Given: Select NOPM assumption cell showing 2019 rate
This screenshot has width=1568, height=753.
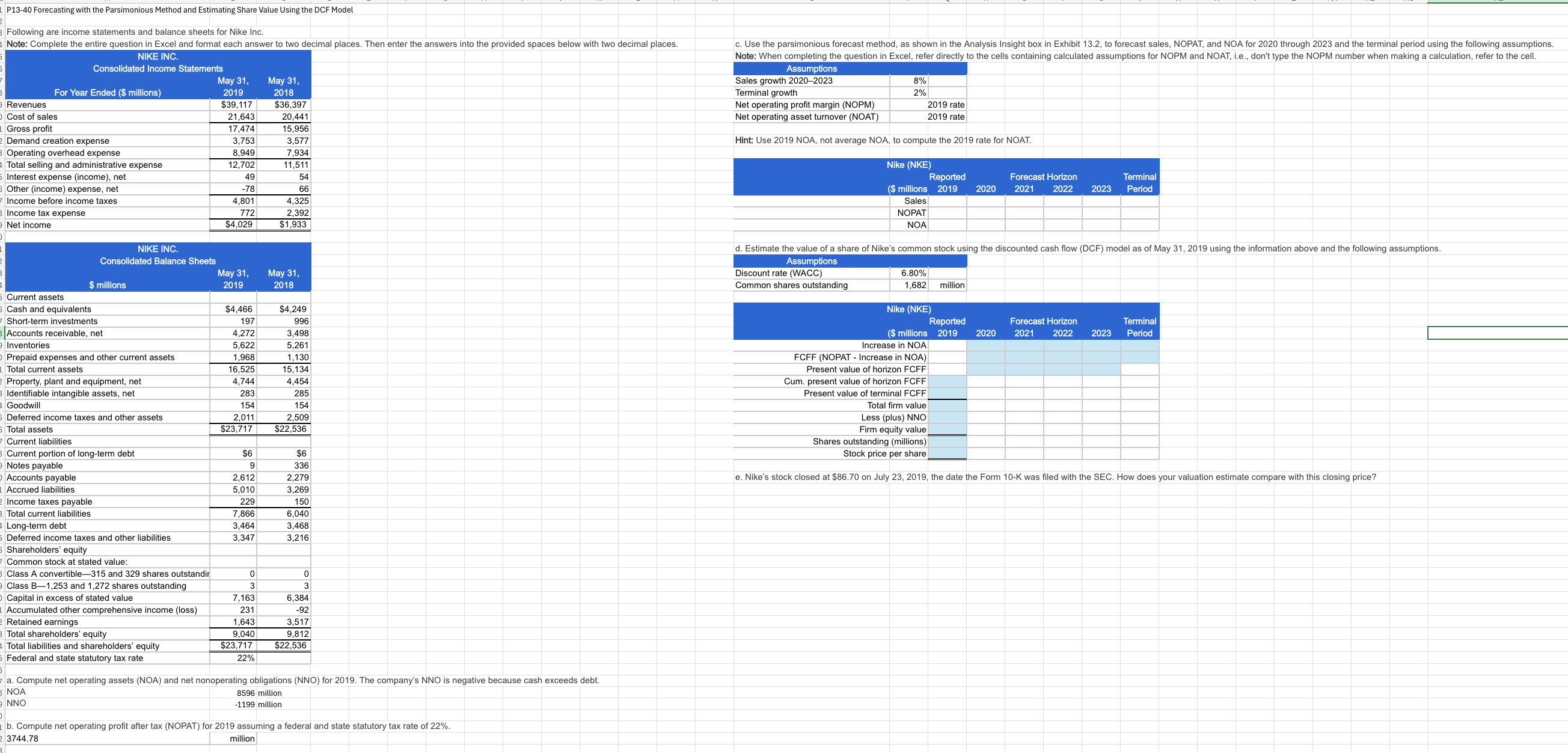Looking at the screenshot, I should (947, 105).
